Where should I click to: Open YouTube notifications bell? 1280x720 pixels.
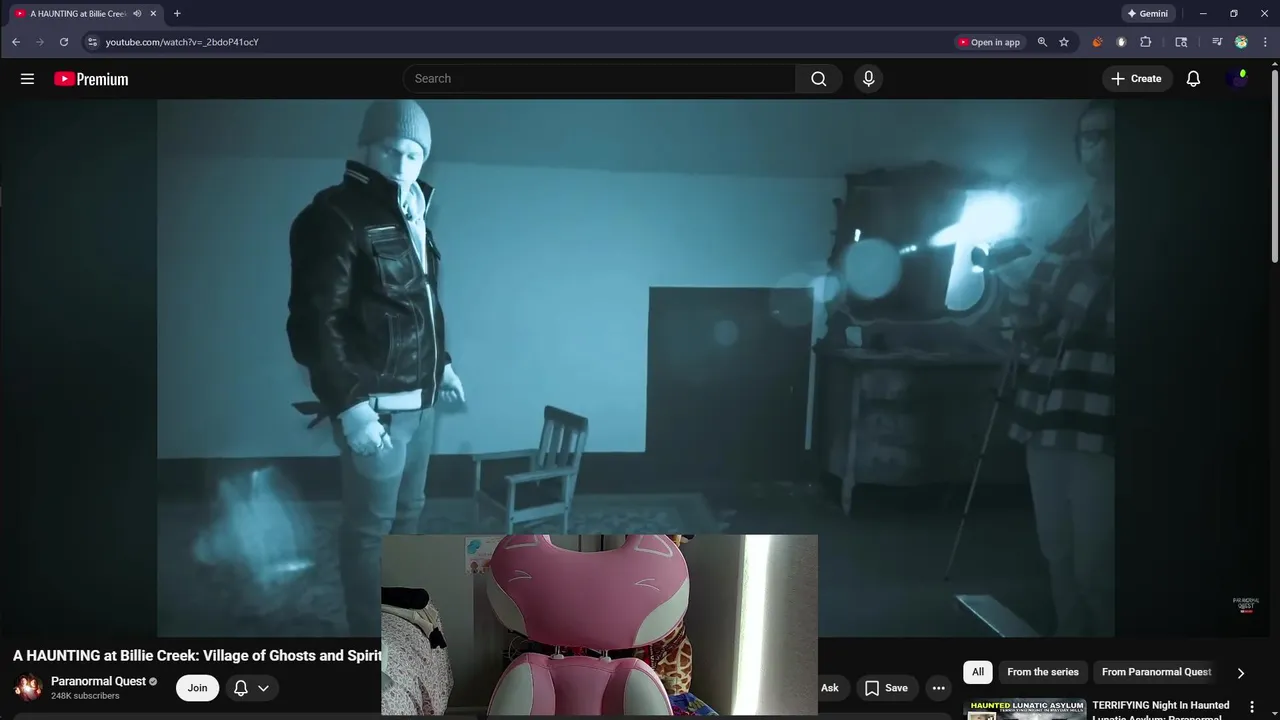click(1193, 79)
